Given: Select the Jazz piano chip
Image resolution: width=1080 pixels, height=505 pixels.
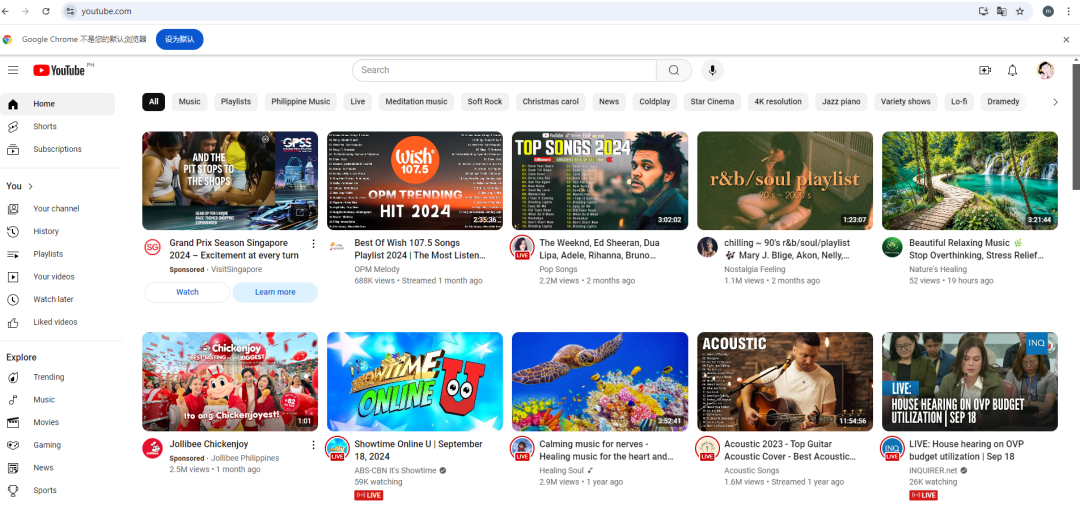Looking at the screenshot, I should 841,102.
